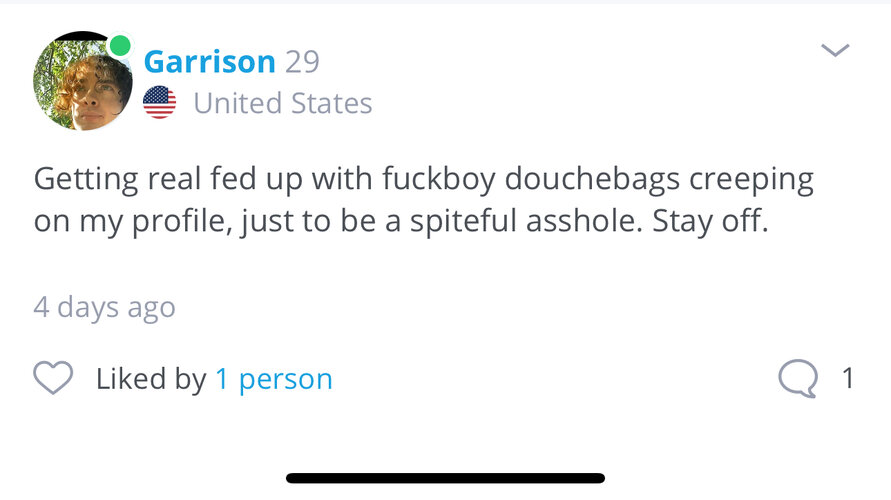The height and width of the screenshot is (500, 891).
Task: Tap the home indicator bar at bottom
Action: (x=446, y=478)
